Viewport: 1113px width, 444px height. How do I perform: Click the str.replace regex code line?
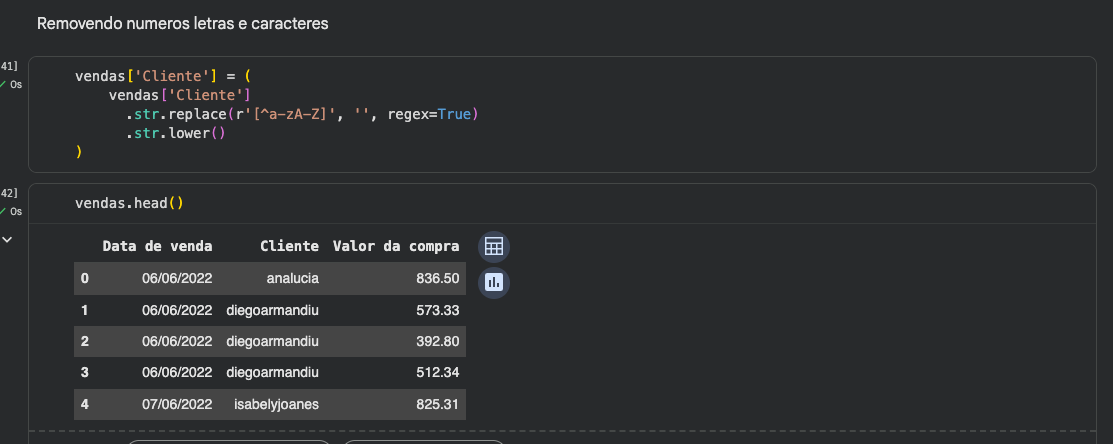click(x=302, y=114)
